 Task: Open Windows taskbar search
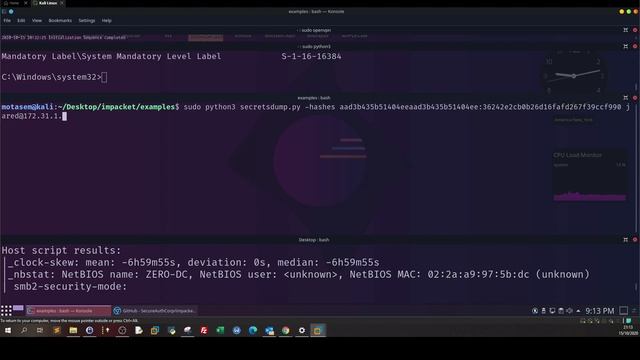pos(24,331)
